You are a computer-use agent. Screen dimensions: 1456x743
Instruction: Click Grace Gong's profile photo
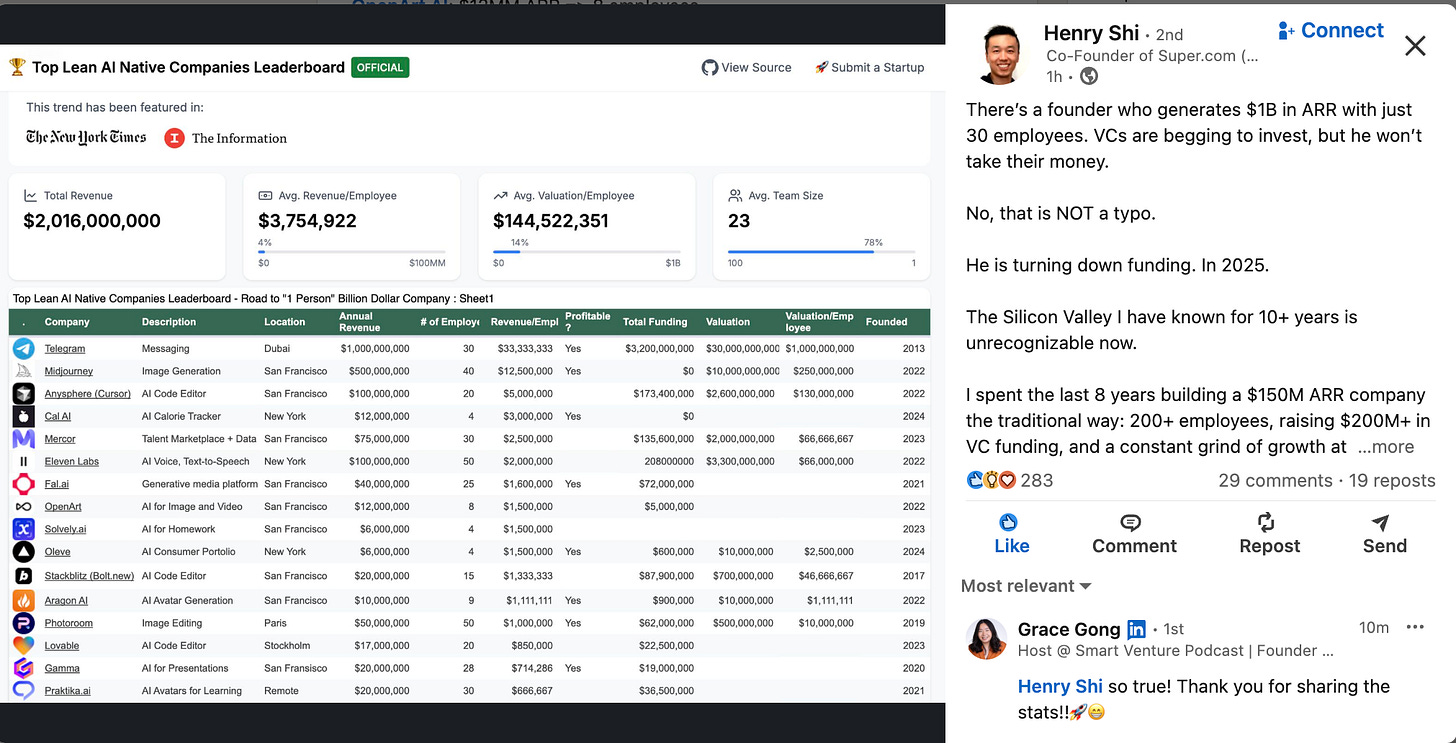[987, 639]
